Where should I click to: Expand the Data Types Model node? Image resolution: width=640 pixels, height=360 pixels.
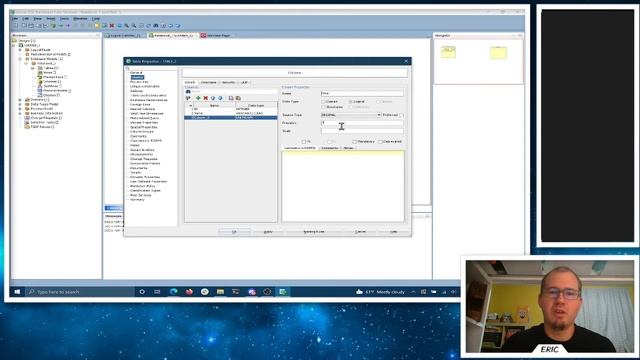(x=20, y=104)
